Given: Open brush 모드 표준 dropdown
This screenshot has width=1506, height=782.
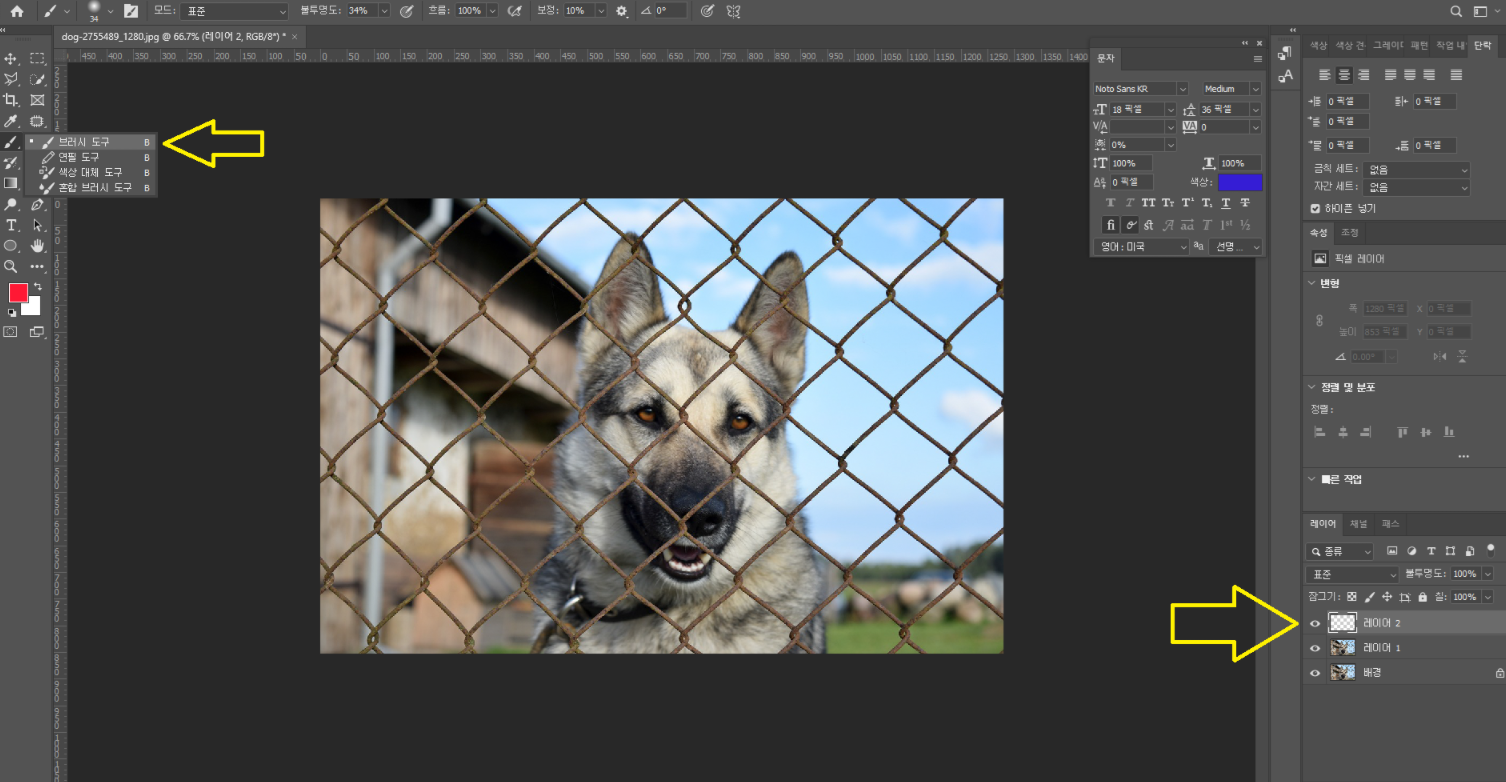Looking at the screenshot, I should 234,11.
